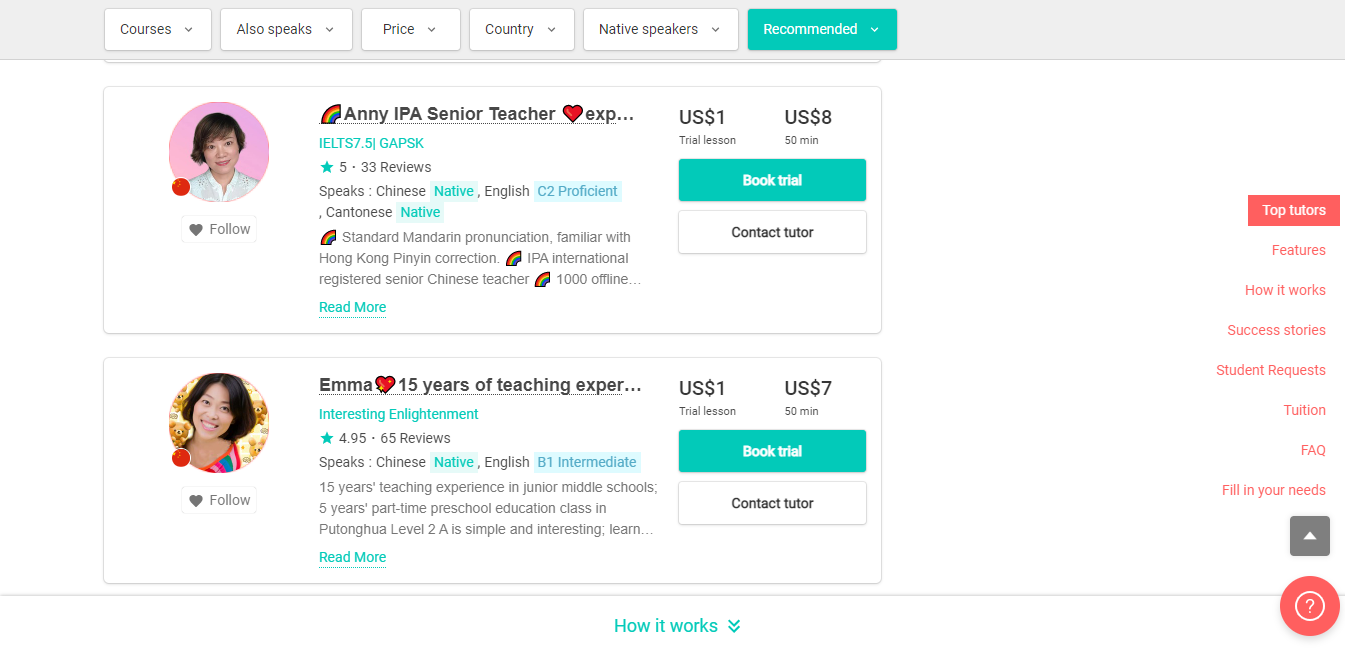Click the double chevron beside How it works
Image resolution: width=1345 pixels, height=655 pixels.
[734, 626]
